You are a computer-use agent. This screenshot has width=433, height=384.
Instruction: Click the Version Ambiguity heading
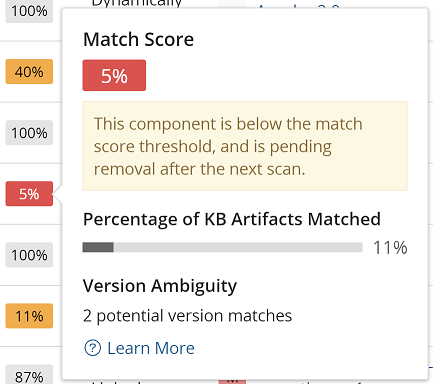pos(160,286)
